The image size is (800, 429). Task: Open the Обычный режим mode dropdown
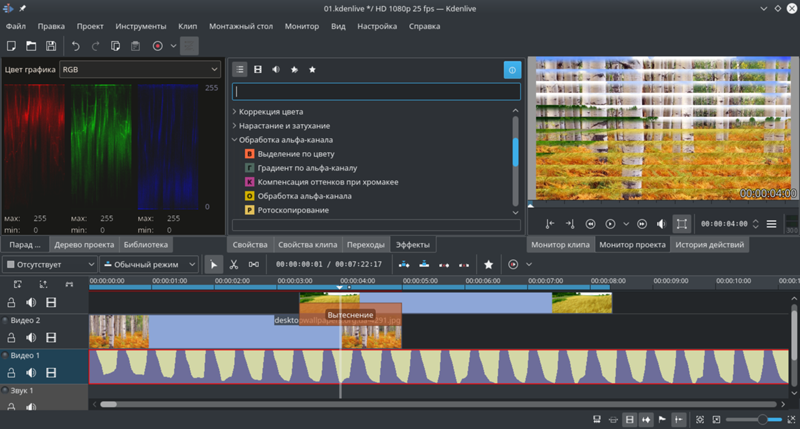point(148,264)
